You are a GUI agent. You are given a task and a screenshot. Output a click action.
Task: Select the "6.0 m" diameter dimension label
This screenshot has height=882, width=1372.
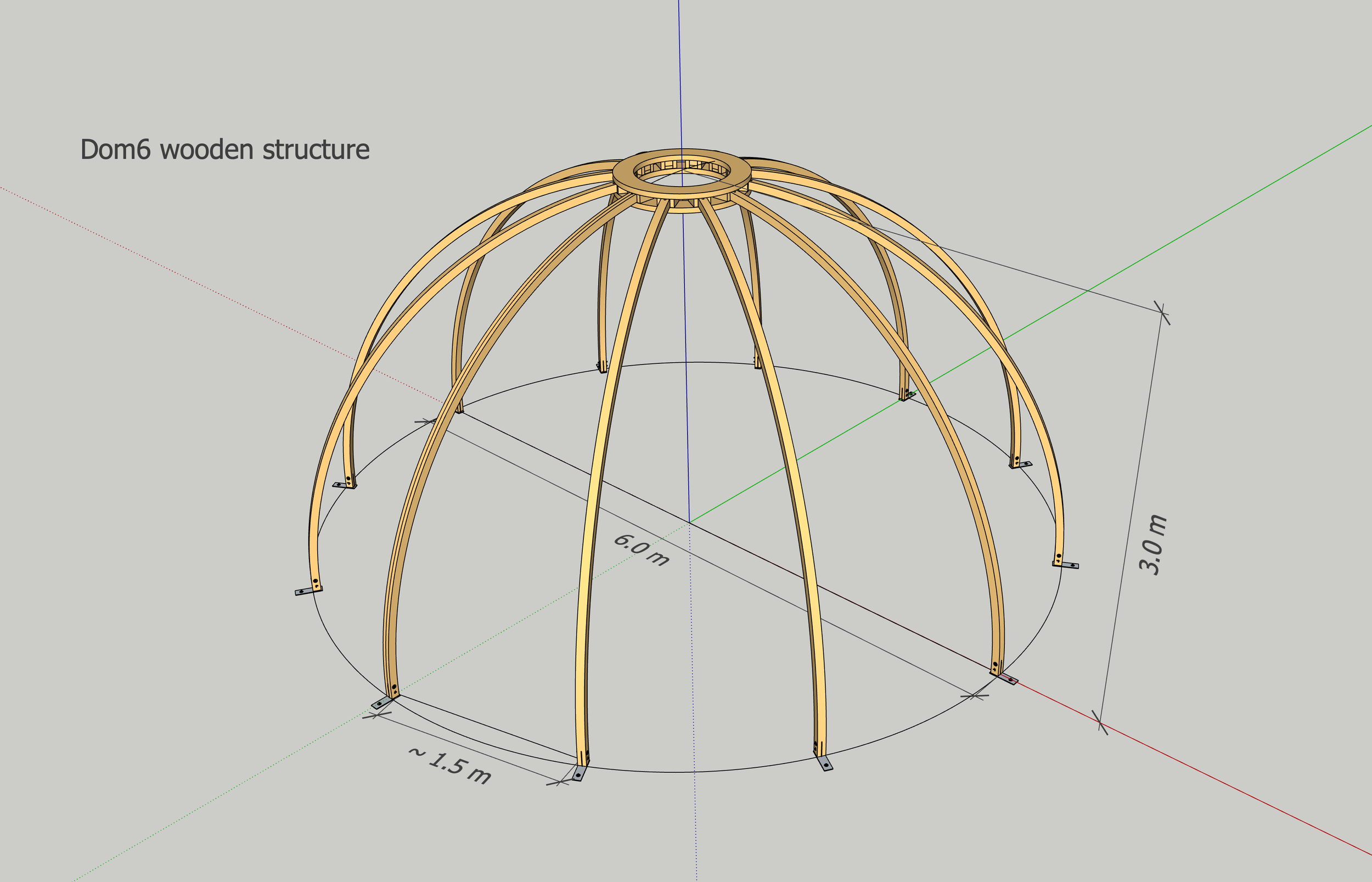tap(641, 550)
